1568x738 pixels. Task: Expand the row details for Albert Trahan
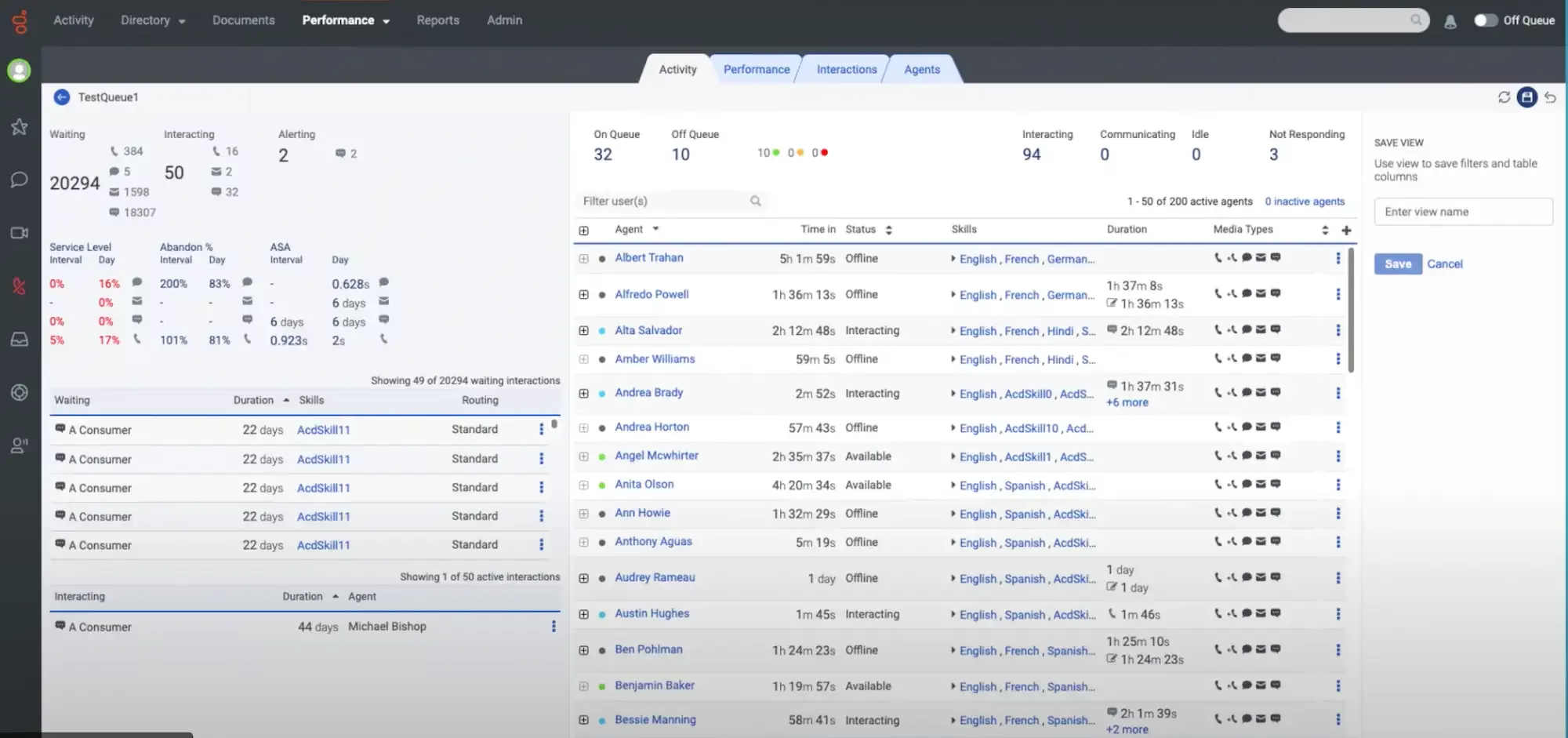pos(583,257)
